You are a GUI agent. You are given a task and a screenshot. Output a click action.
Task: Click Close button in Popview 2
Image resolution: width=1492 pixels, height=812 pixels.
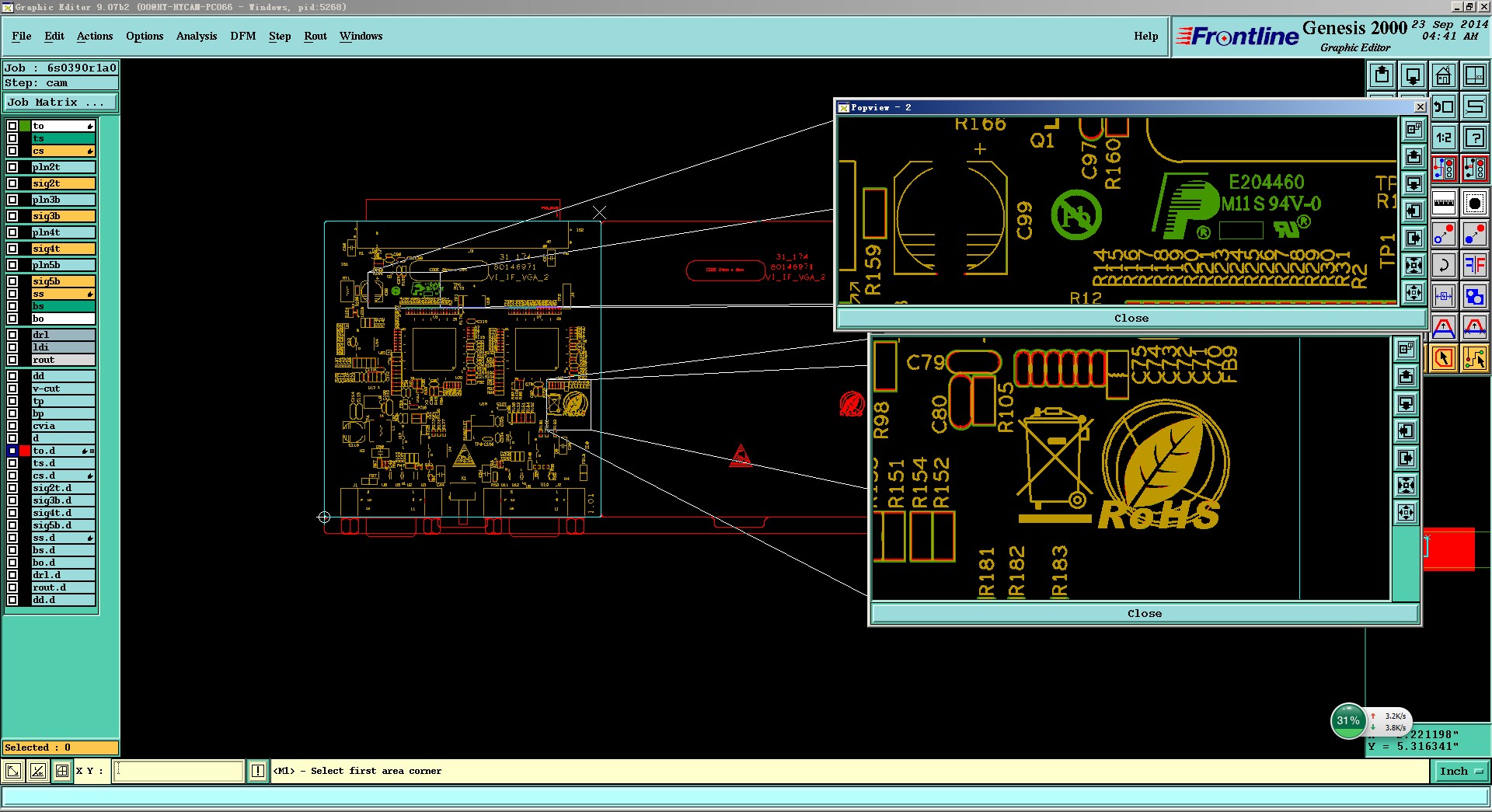coord(1131,318)
